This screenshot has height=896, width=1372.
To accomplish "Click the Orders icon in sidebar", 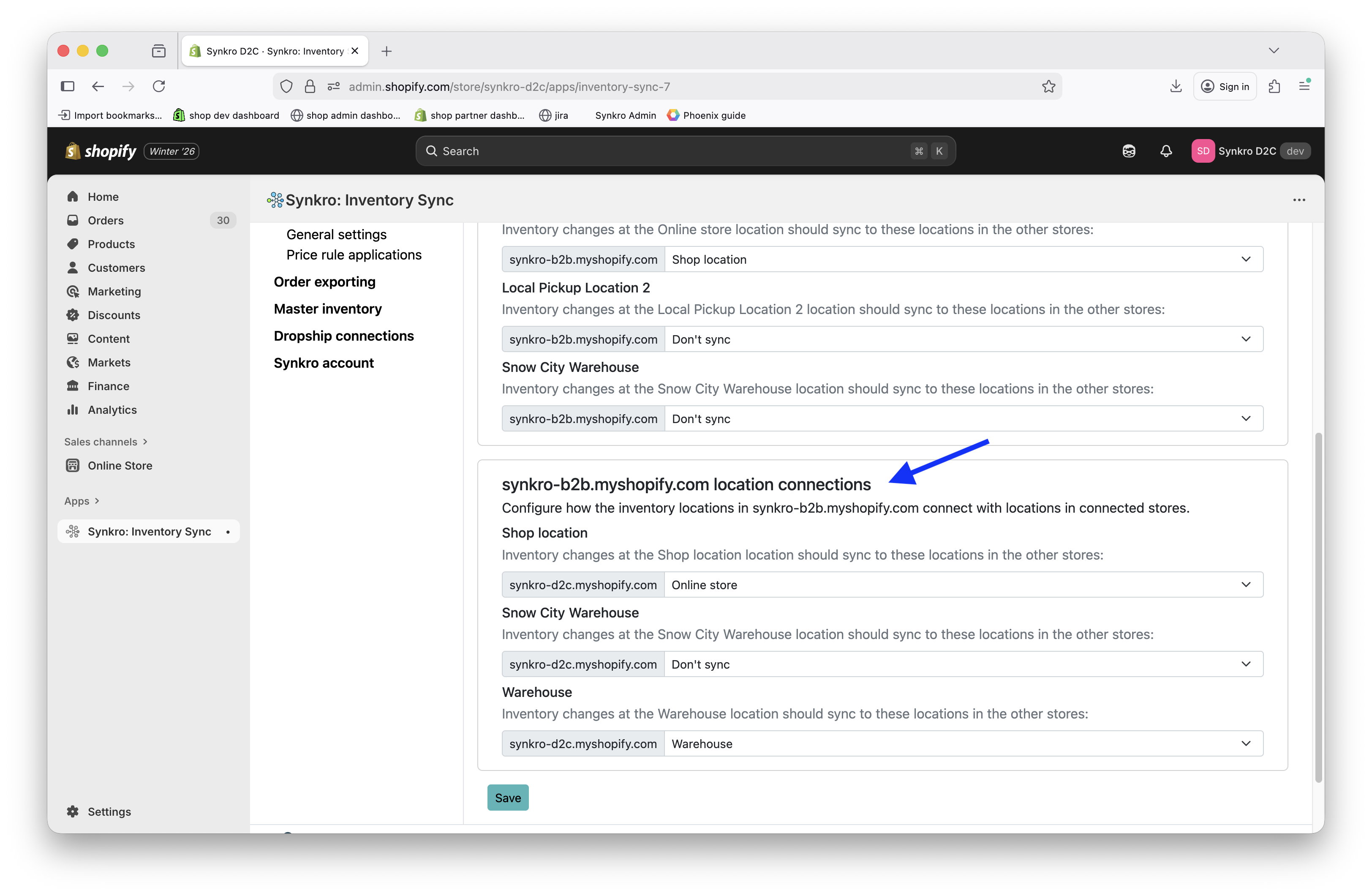I will pos(73,220).
